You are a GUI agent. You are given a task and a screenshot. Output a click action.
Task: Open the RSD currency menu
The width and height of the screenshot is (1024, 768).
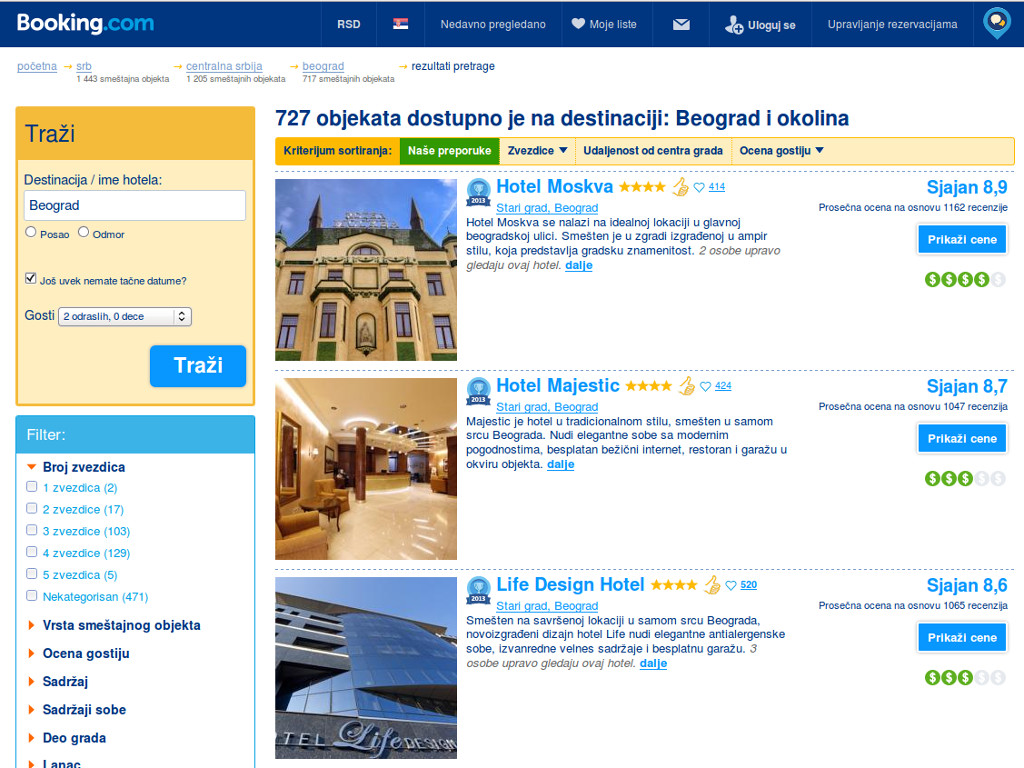tap(349, 24)
